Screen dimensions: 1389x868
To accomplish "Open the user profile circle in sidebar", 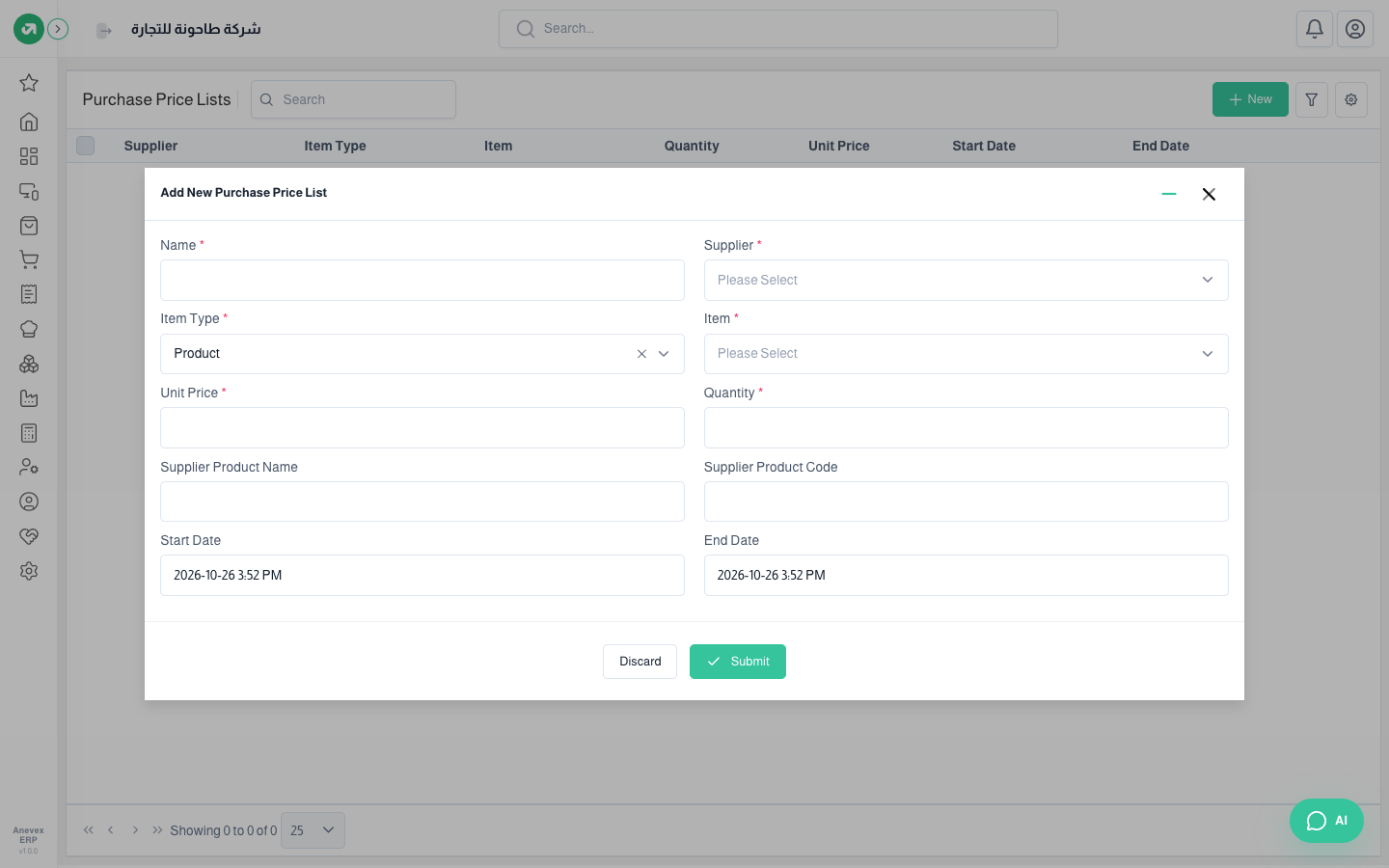I will tap(29, 502).
